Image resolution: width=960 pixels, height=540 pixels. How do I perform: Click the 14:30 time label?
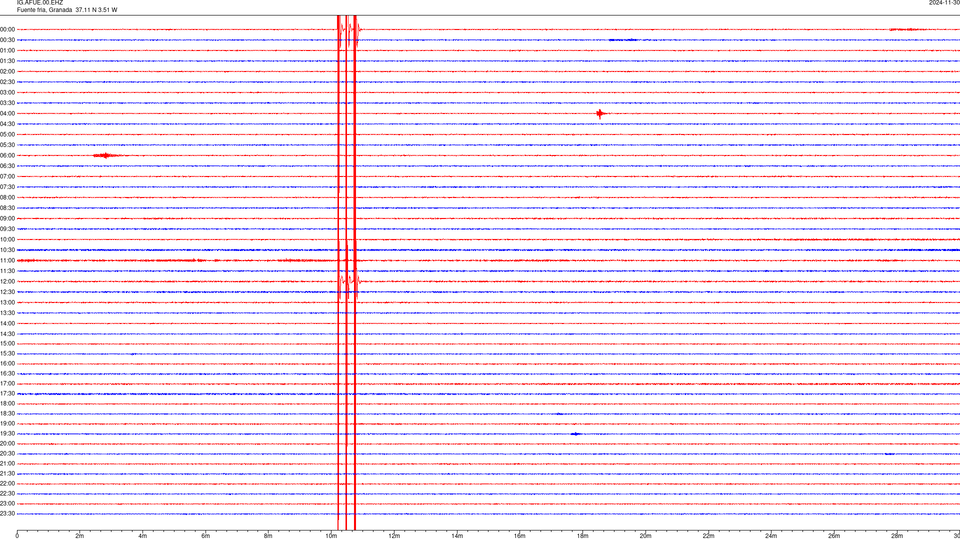pyautogui.click(x=7, y=334)
